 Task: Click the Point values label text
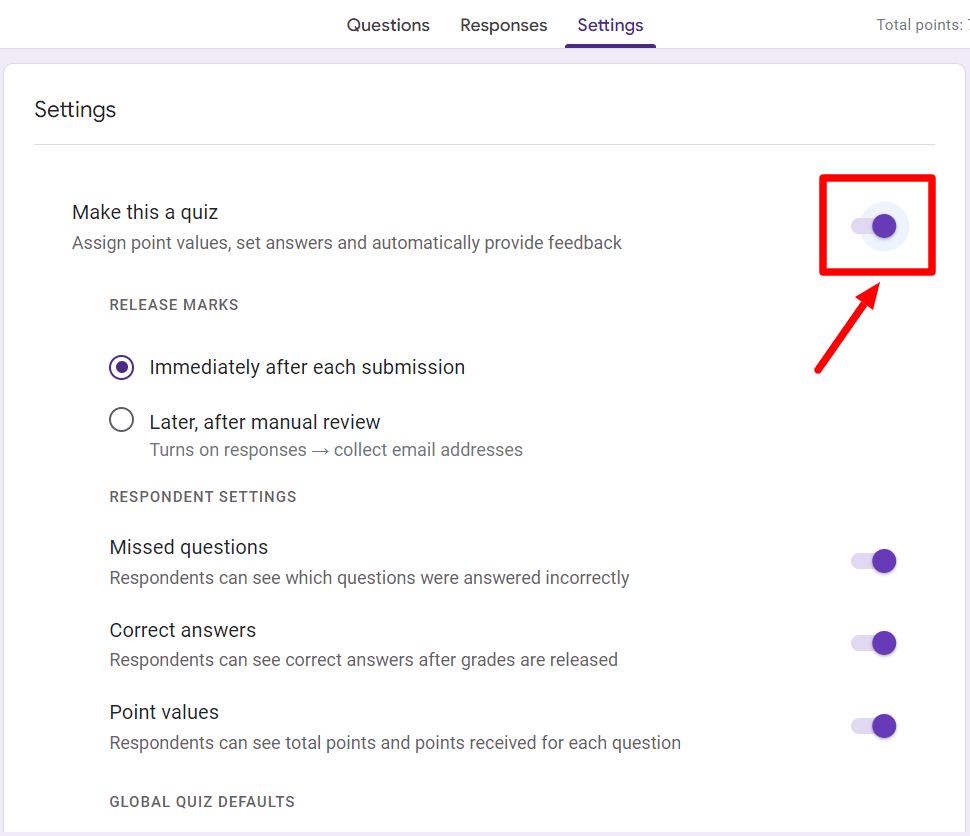164,712
